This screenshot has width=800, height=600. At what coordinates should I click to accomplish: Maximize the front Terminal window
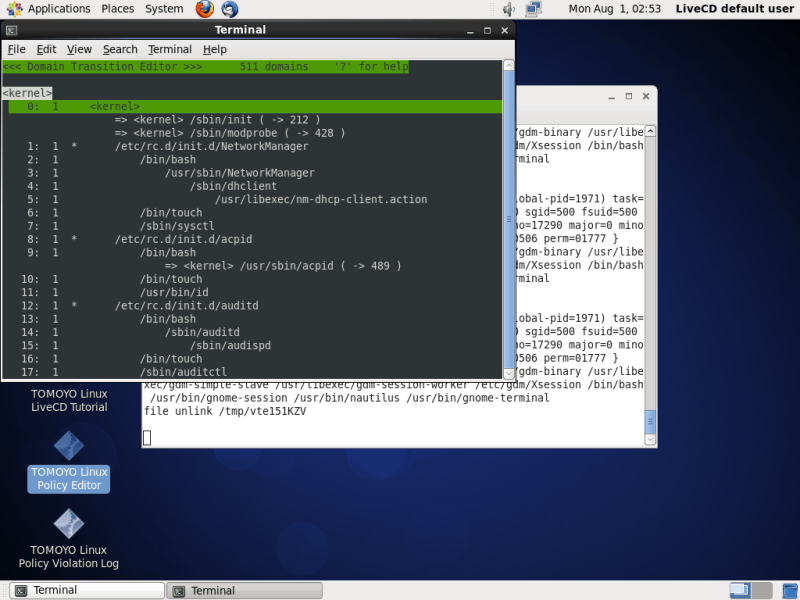coord(487,31)
